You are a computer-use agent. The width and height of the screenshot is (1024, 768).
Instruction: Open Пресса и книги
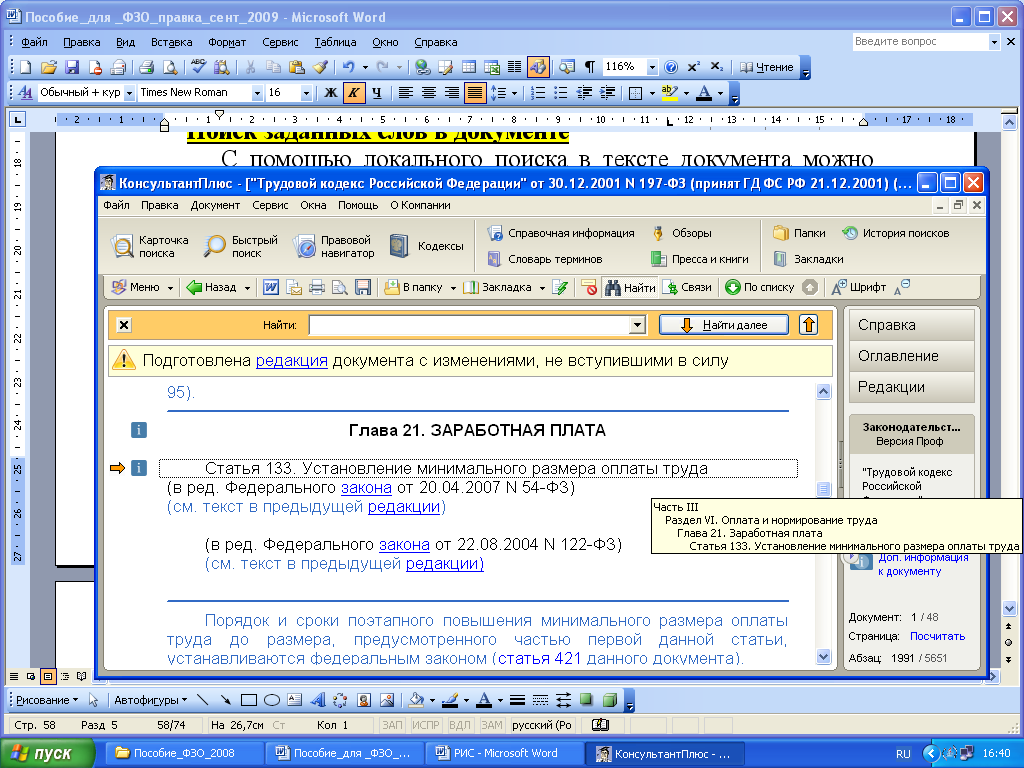click(x=699, y=259)
